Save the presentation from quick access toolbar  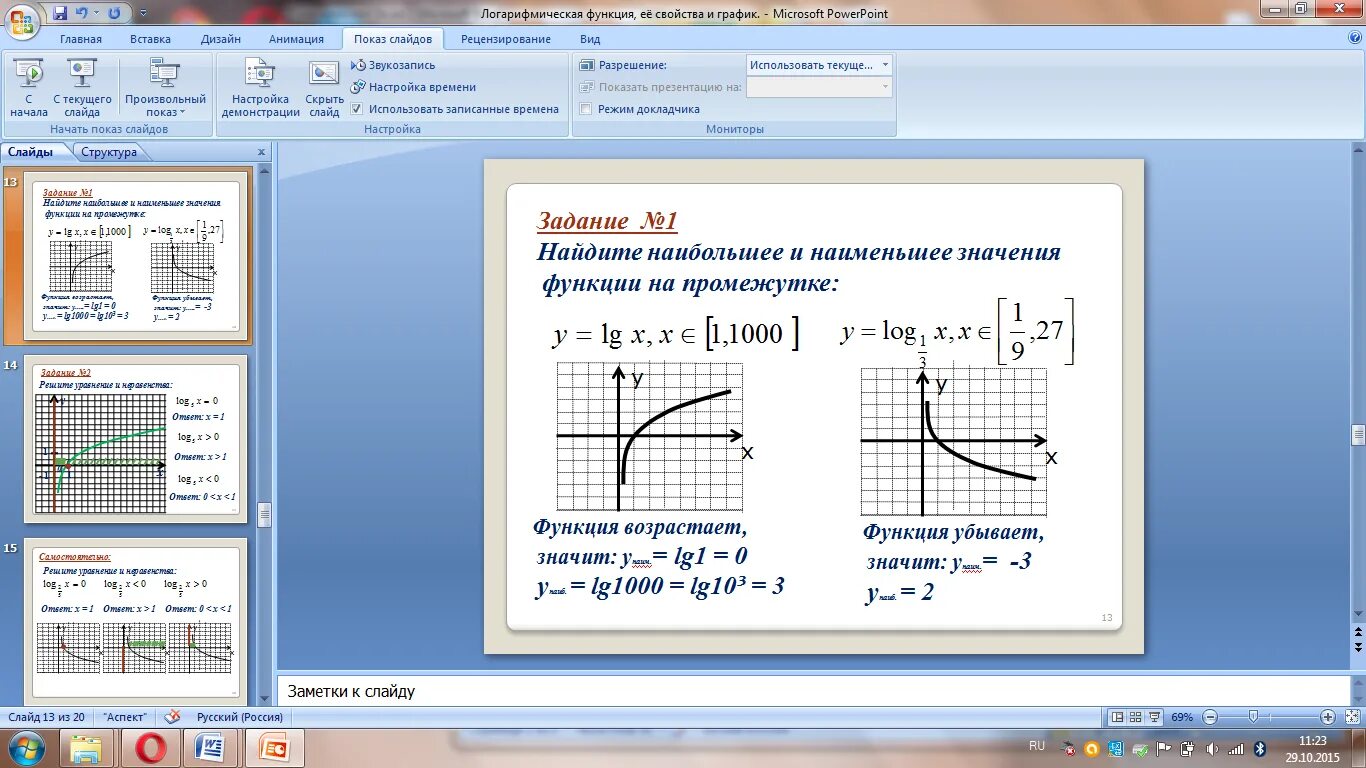click(x=60, y=13)
